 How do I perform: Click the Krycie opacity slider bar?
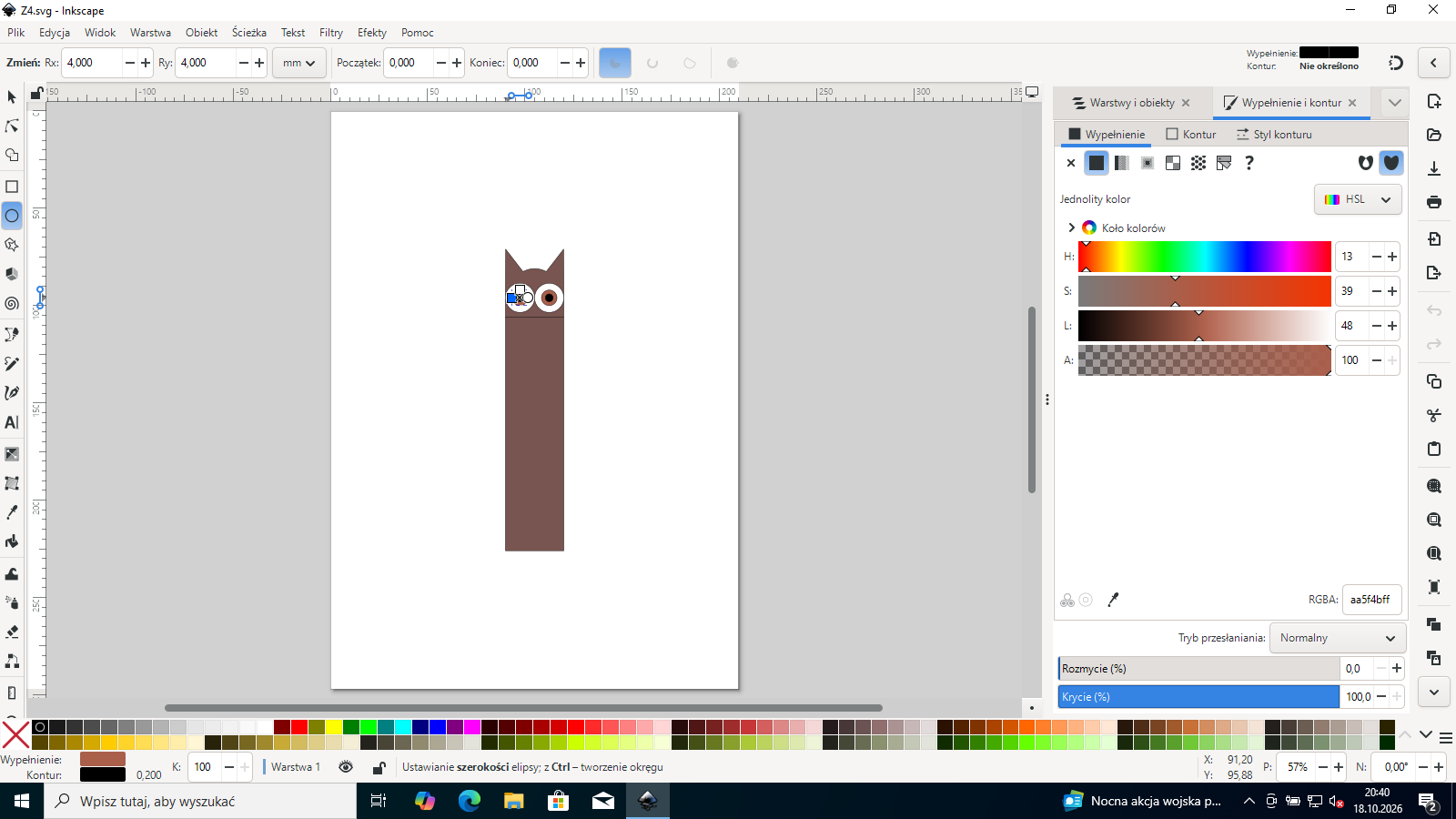(1198, 697)
